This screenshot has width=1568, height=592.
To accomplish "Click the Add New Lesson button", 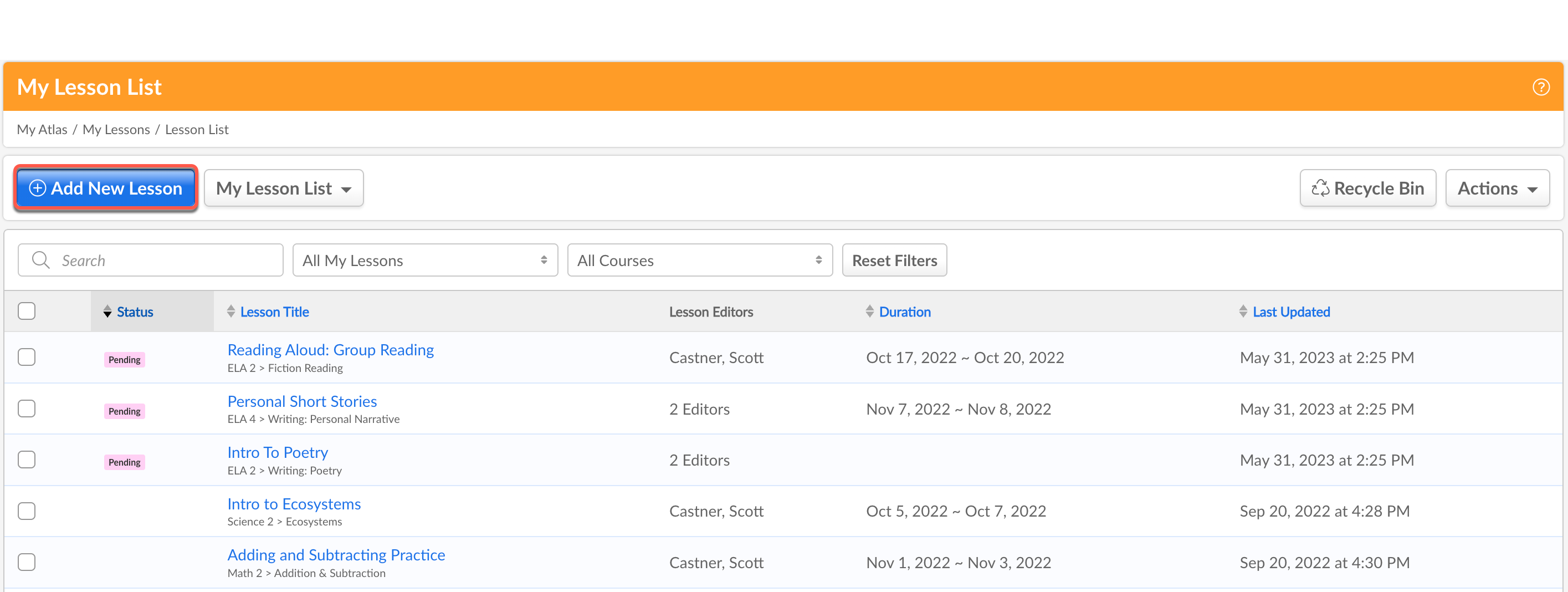I will pyautogui.click(x=106, y=188).
